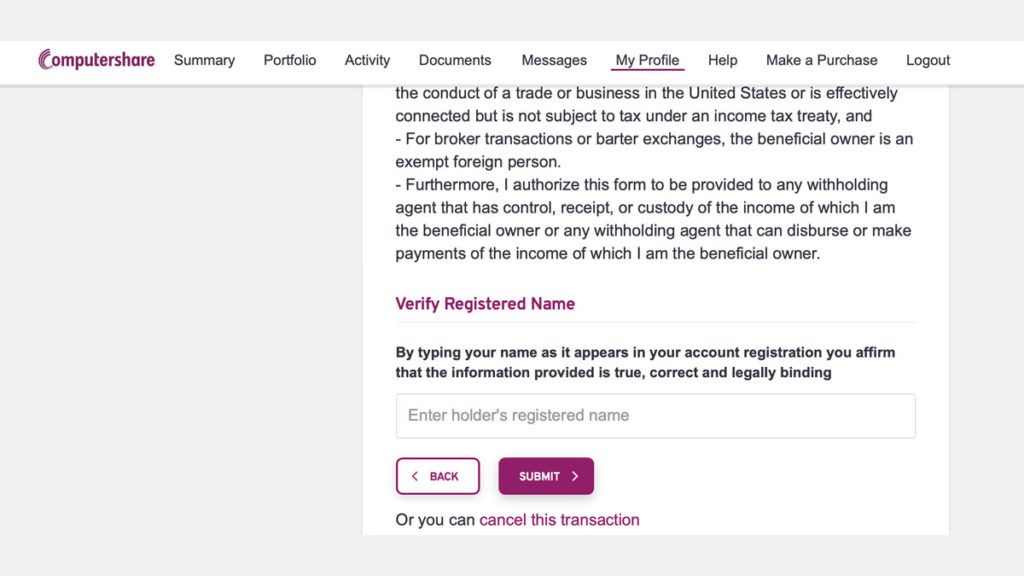Go to the Portfolio section
1024x576 pixels.
290,60
